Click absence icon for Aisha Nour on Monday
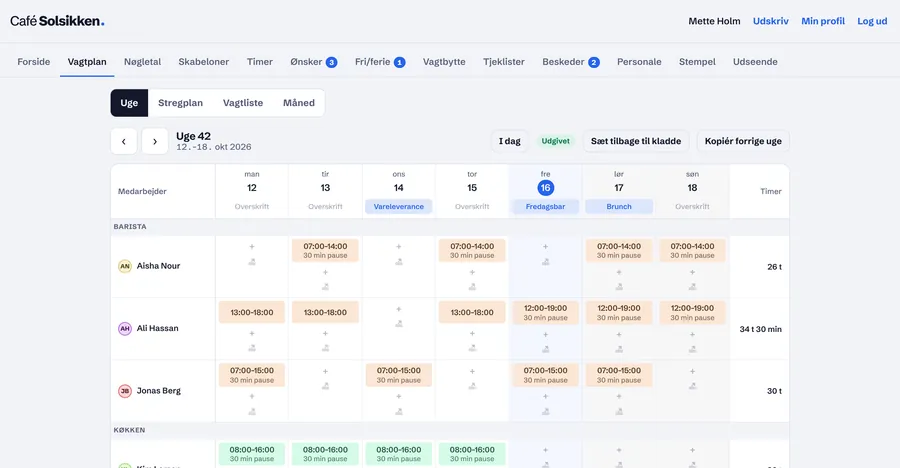 251,262
